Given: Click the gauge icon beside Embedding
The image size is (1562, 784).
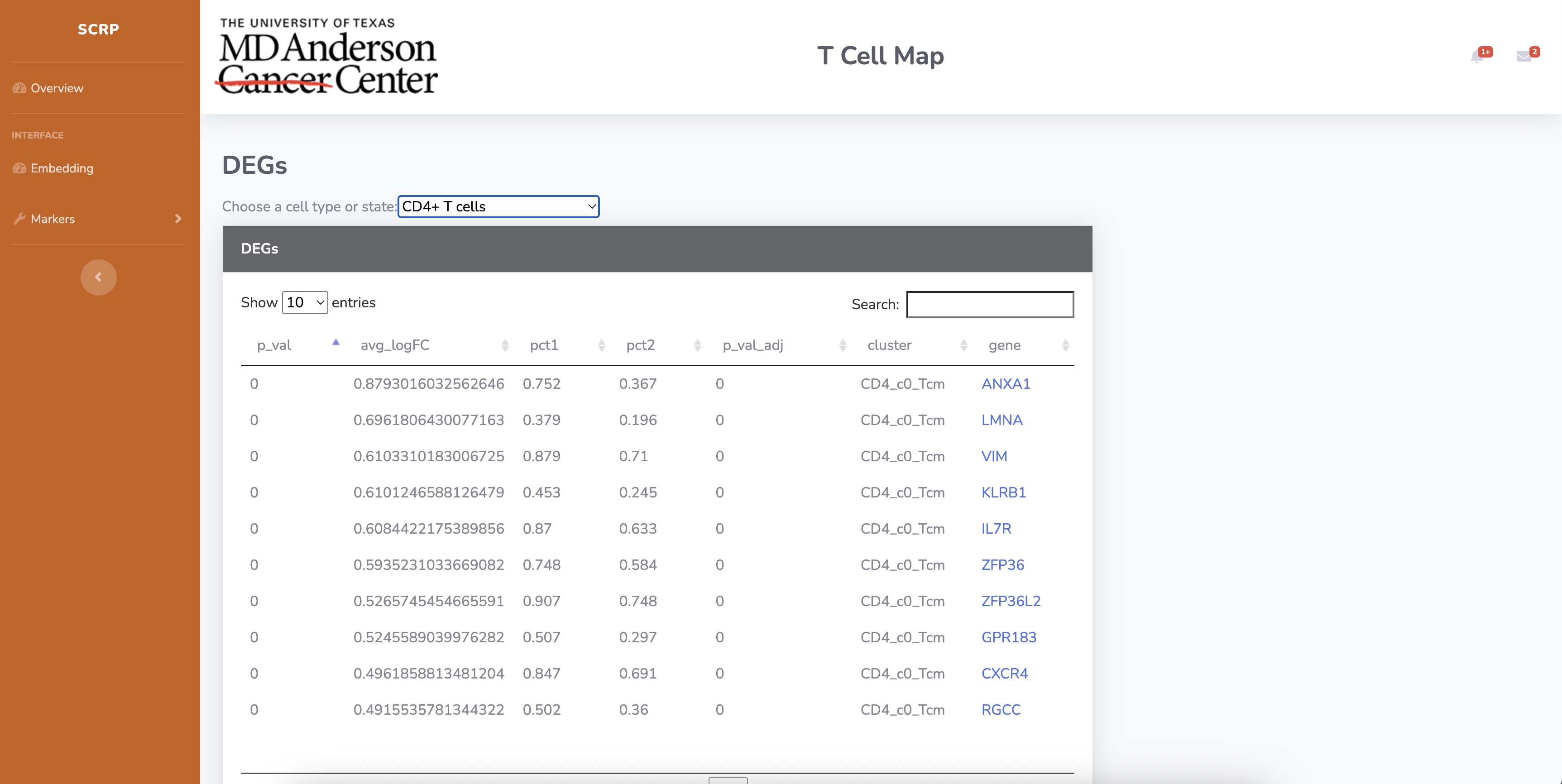Looking at the screenshot, I should point(19,168).
